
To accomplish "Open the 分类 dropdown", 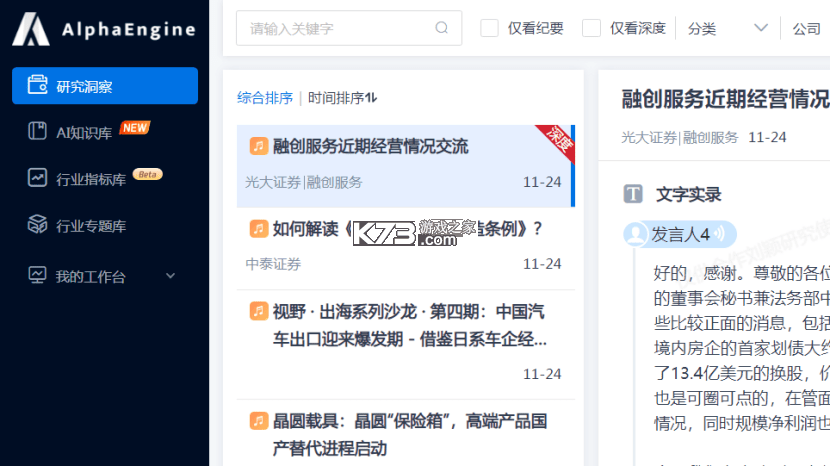I will (728, 28).
